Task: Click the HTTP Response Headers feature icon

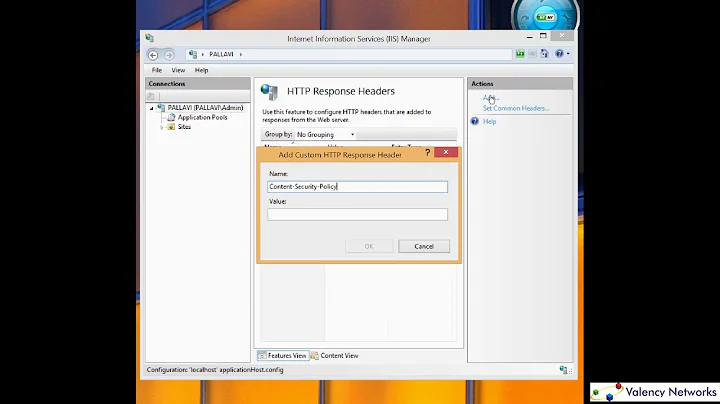Action: pos(270,92)
